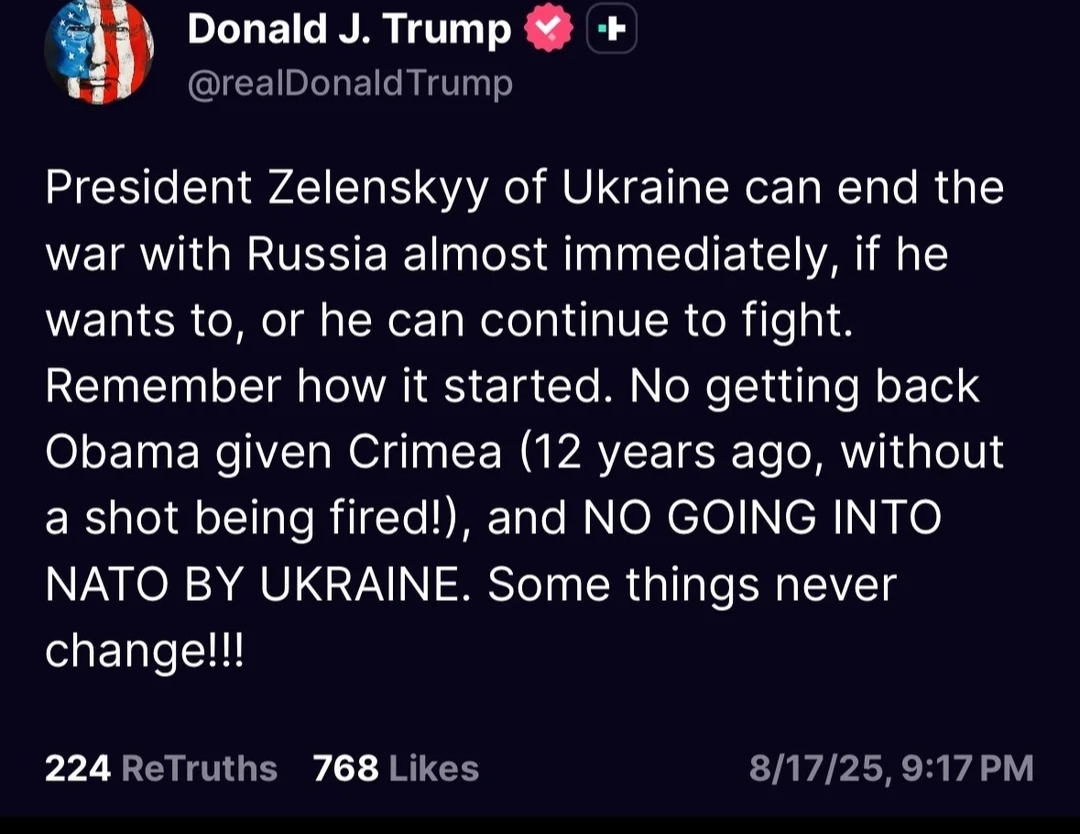Click the capitalized phrase "NO GOING INTO"
Viewport: 1080px width, 834px height.
pos(762,518)
